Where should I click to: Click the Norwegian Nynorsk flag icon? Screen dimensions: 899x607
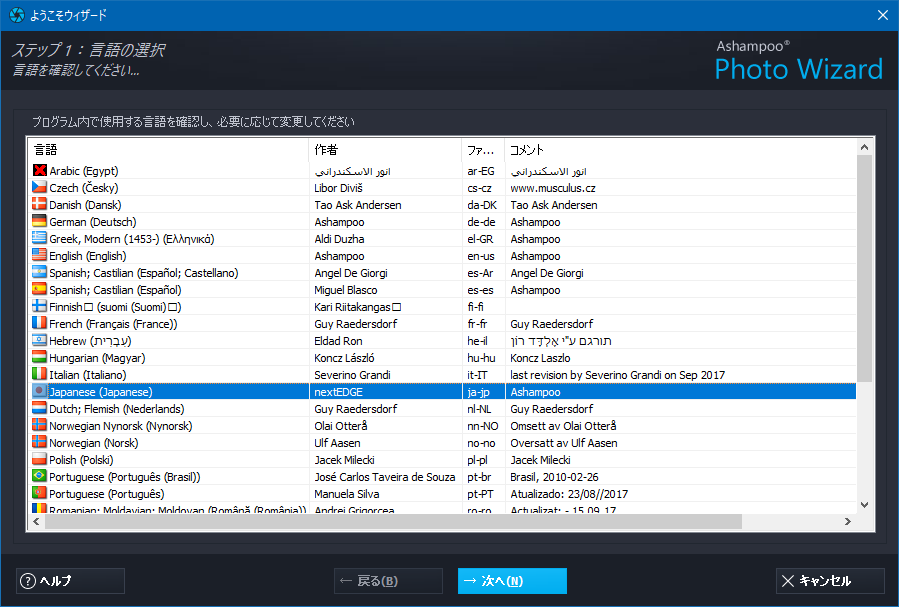point(40,425)
